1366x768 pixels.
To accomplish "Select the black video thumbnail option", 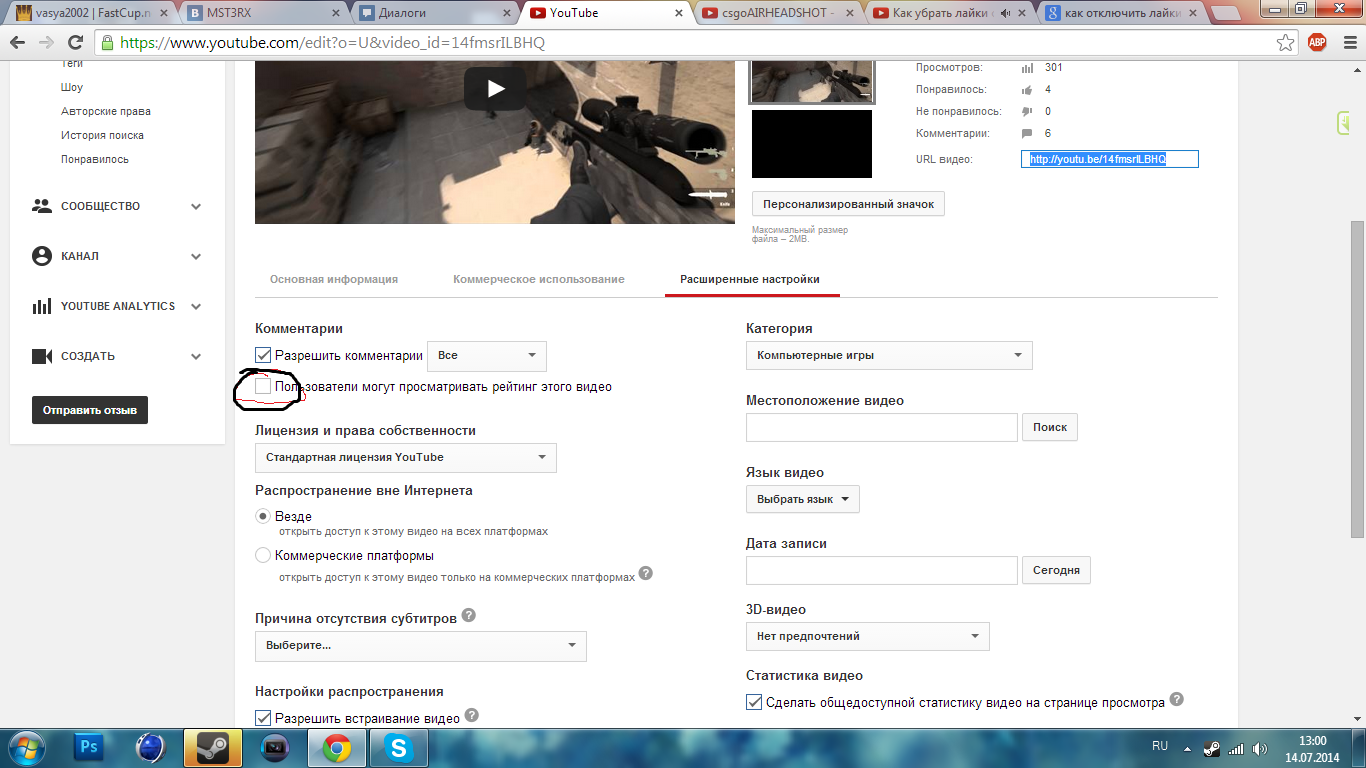I will [812, 144].
